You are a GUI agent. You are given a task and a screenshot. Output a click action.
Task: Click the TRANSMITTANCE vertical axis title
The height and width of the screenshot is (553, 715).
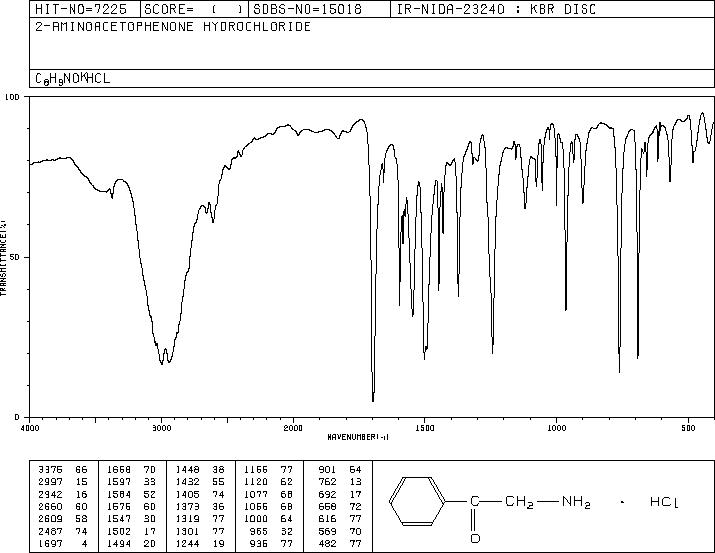coord(3,258)
